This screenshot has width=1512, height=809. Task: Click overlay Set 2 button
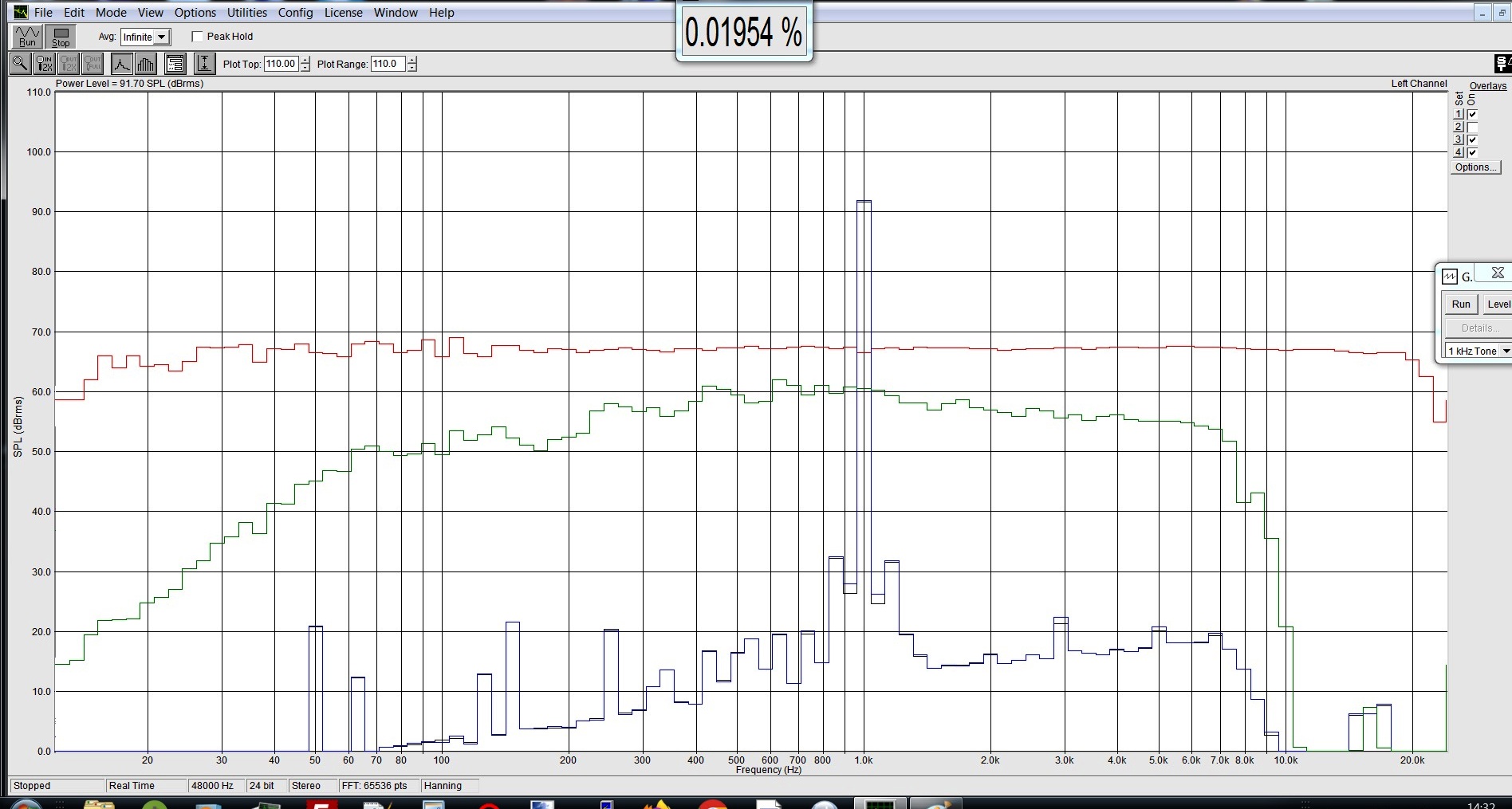pyautogui.click(x=1459, y=127)
